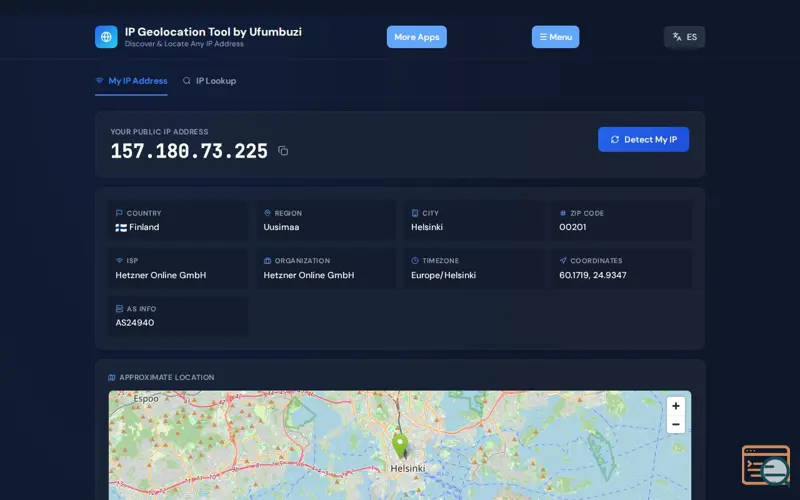Click the Finland country value

coord(144,227)
